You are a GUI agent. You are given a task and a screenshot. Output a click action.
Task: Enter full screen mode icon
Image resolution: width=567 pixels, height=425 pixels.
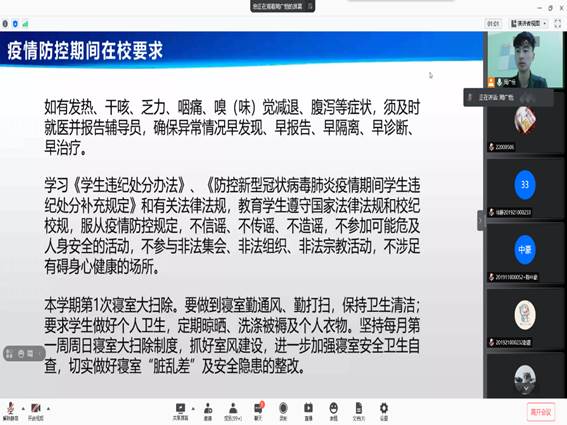pyautogui.click(x=558, y=24)
